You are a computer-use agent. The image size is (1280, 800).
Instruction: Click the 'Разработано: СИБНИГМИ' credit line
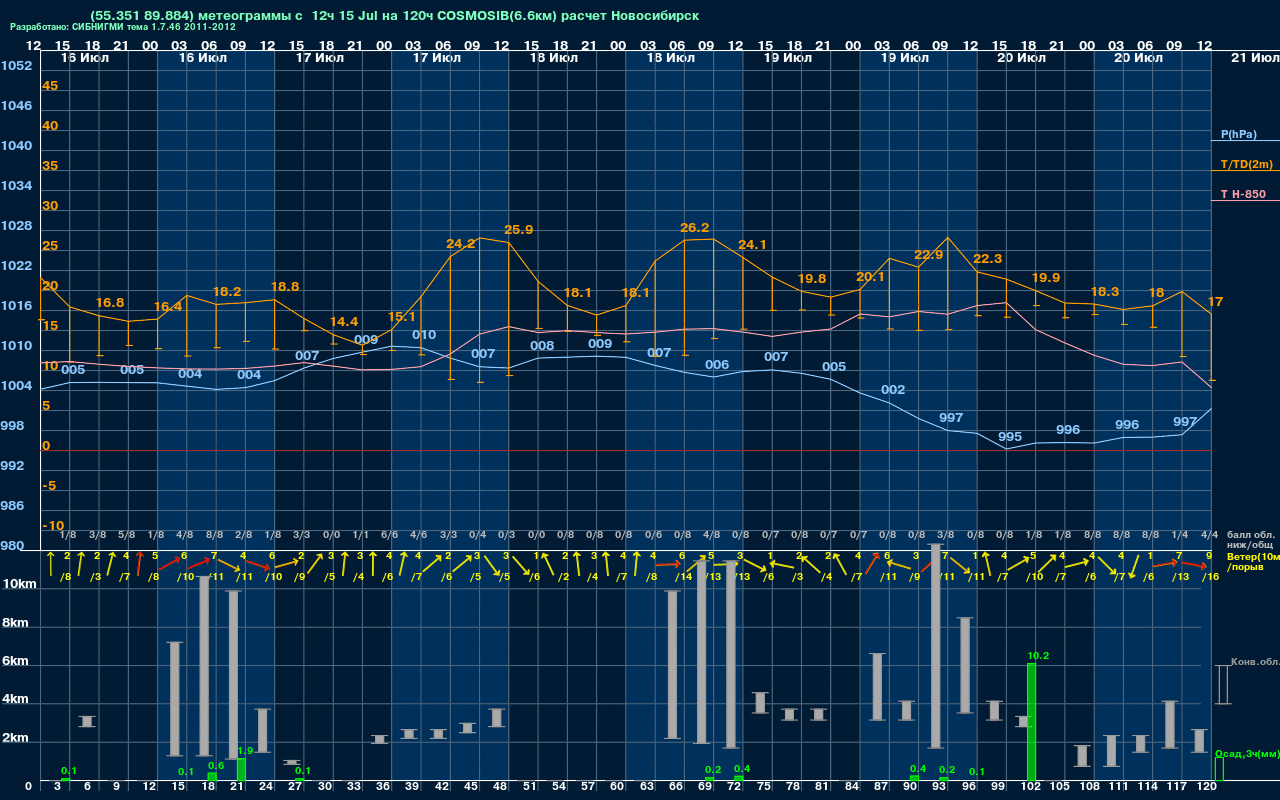click(123, 28)
